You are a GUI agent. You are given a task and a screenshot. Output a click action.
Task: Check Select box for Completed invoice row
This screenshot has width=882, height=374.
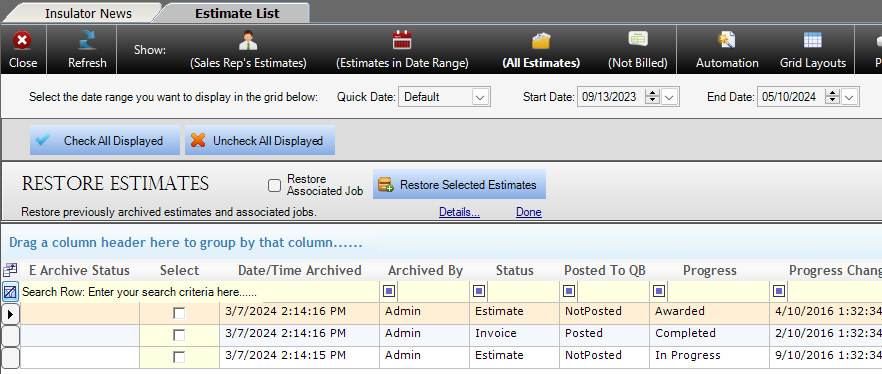click(x=179, y=335)
